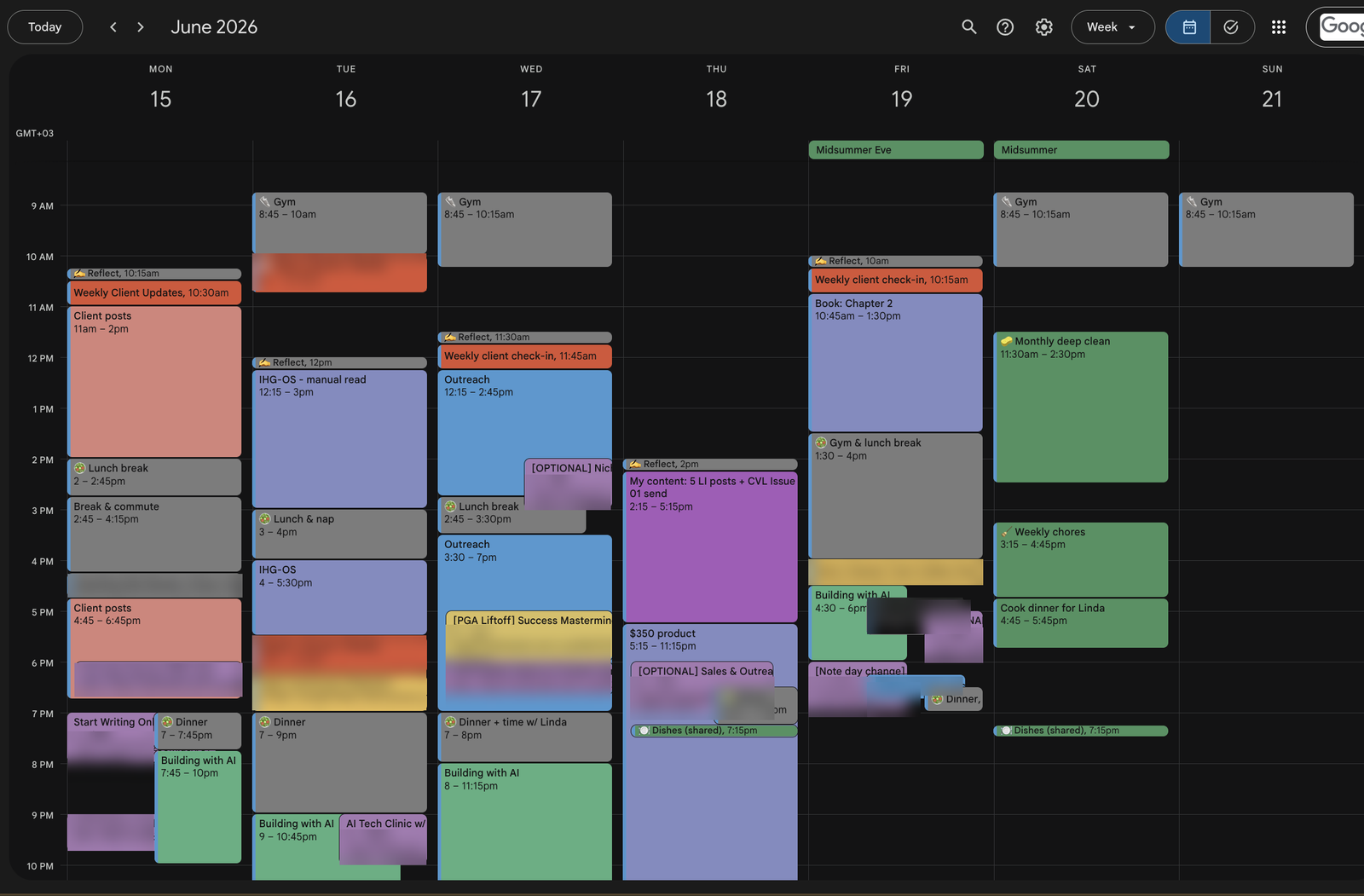This screenshot has height=896, width=1364.
Task: Open Client posts 11am – 2pm event
Action: tap(154, 381)
